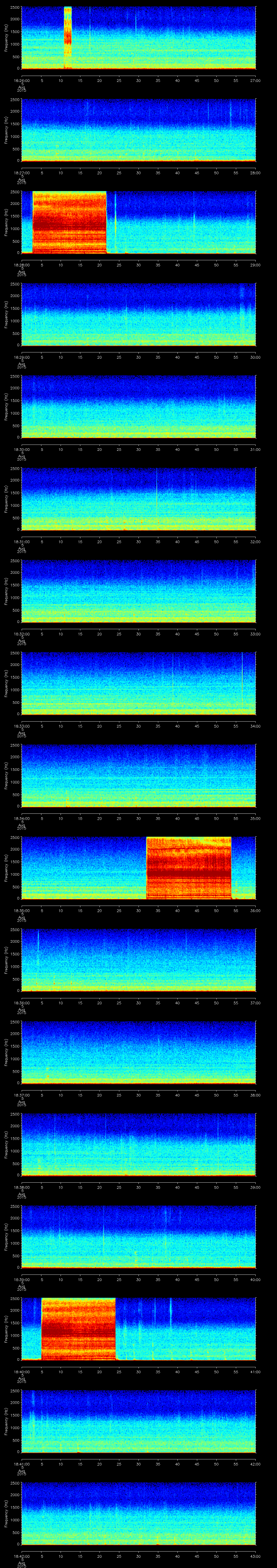Click the 2500 frequency tick on top spectrogram
This screenshot has height=1568, width=277.
tap(16, 7)
